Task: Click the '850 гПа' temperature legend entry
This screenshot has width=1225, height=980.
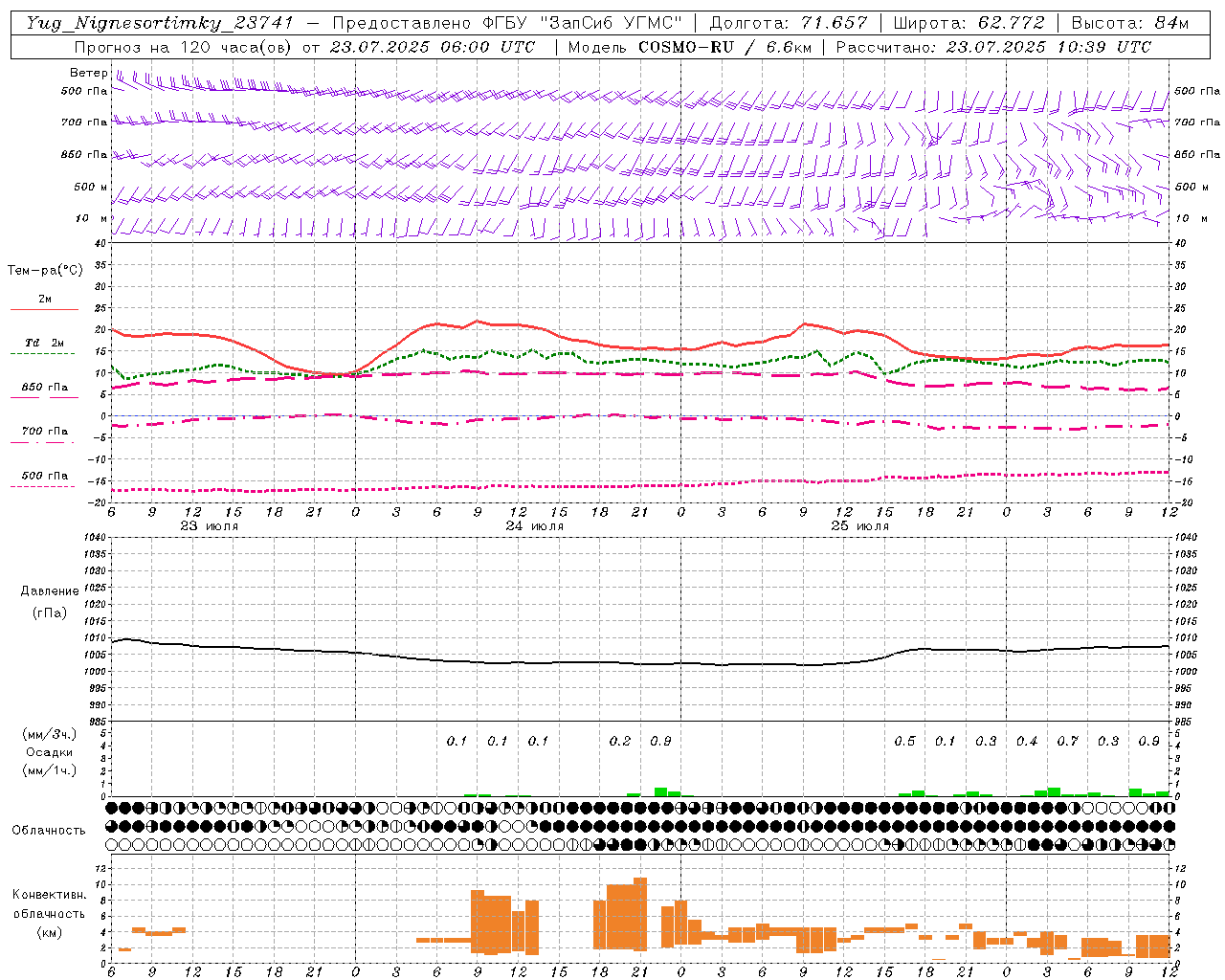Action: (x=45, y=388)
